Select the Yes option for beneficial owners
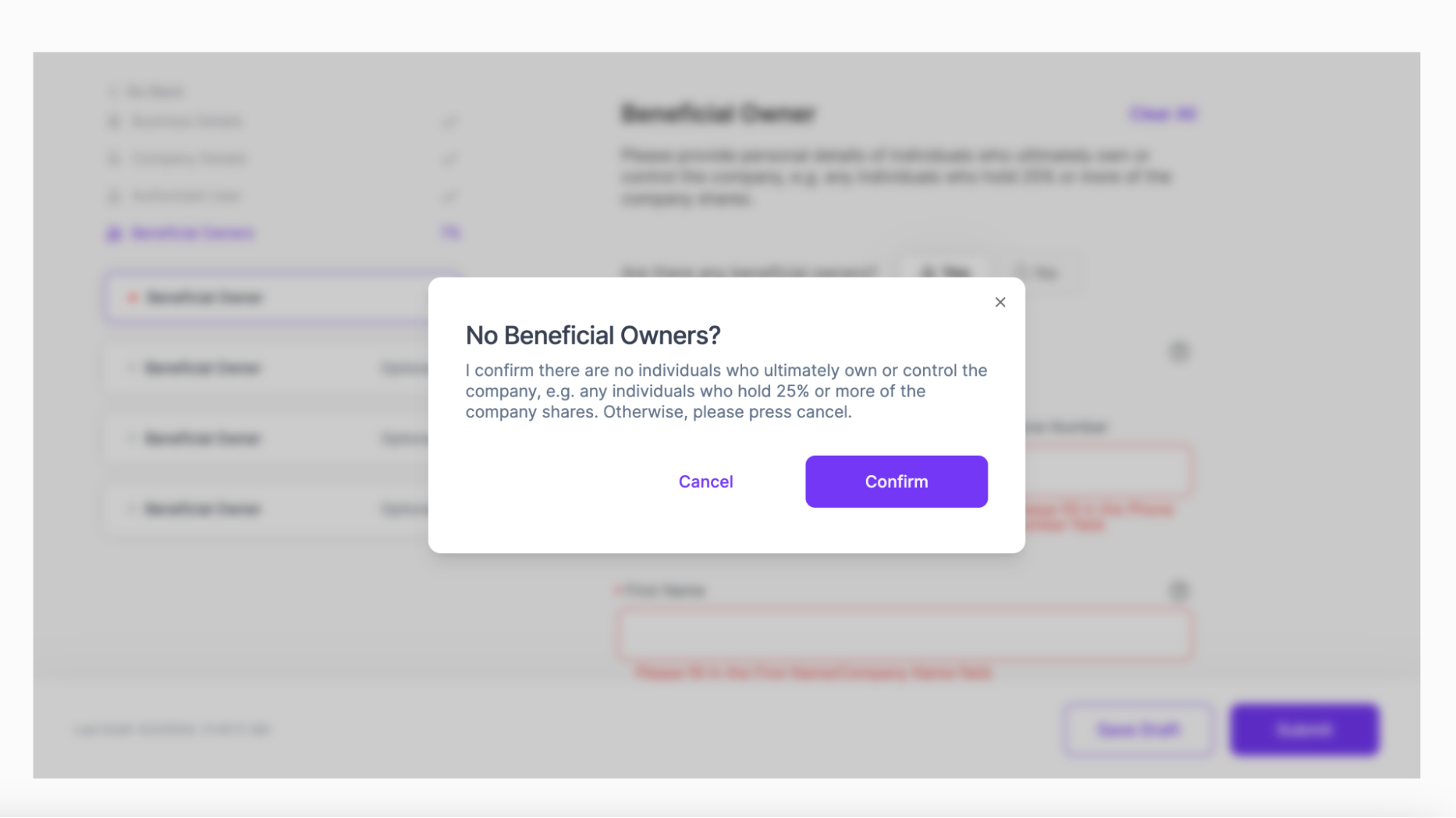The height and width of the screenshot is (818, 1456). coord(945,272)
